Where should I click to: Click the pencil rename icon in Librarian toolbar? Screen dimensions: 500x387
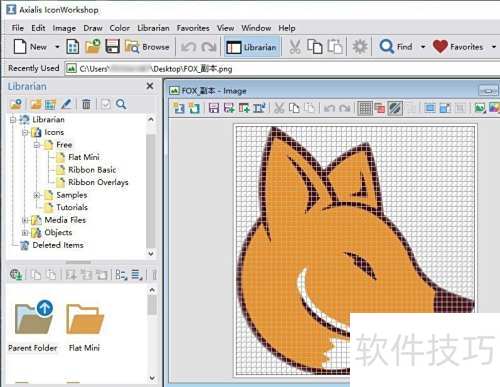[66, 104]
